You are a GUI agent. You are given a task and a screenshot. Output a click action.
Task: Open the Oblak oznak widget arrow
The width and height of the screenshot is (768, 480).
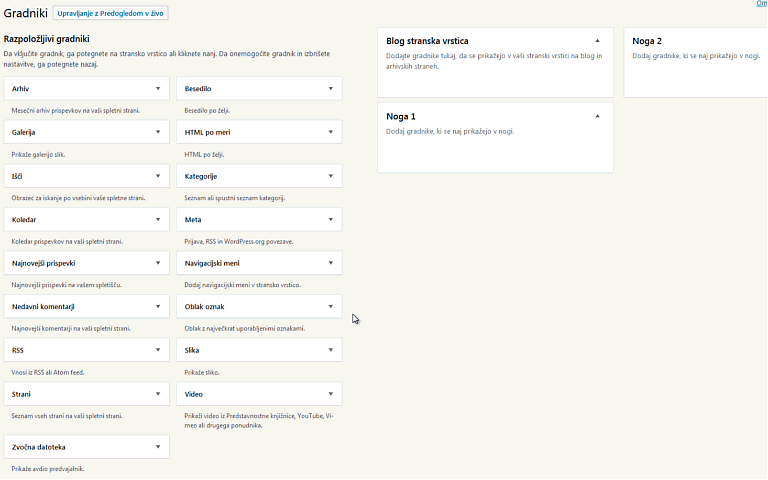330,306
